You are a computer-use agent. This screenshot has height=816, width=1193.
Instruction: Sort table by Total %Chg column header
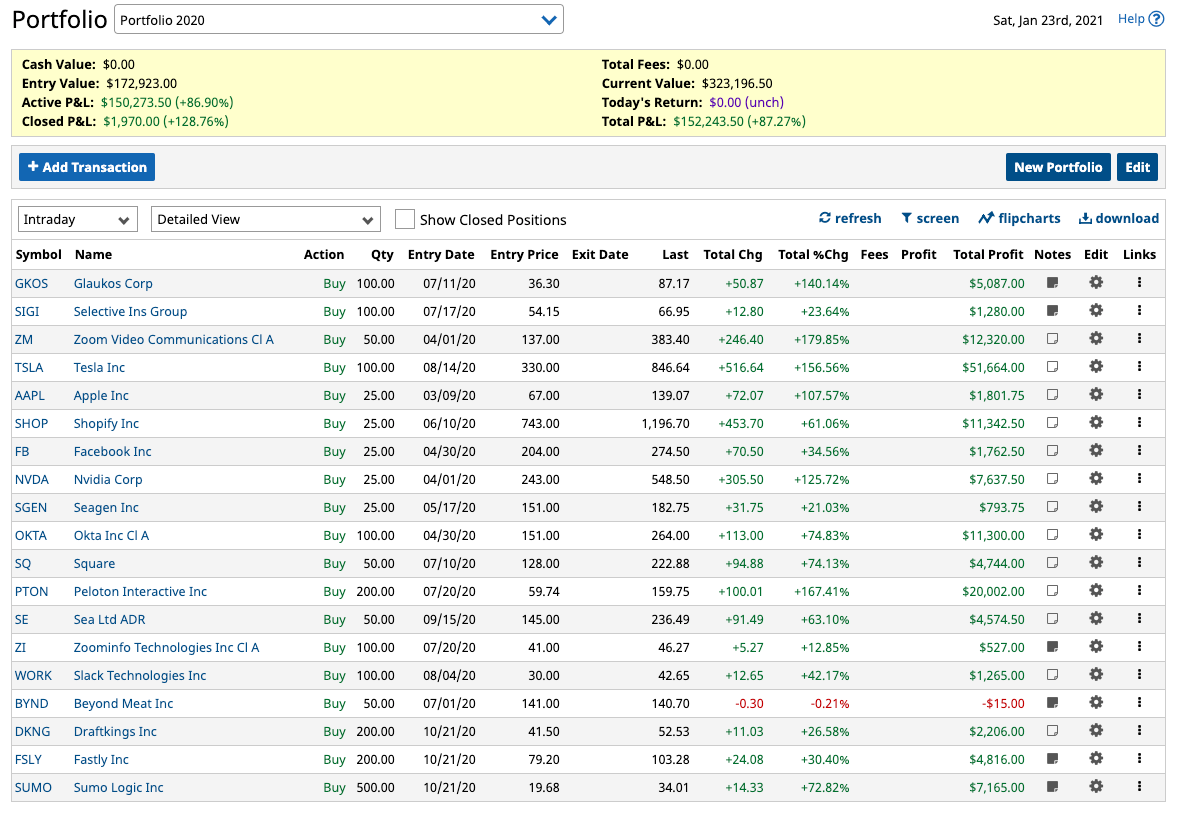click(813, 254)
